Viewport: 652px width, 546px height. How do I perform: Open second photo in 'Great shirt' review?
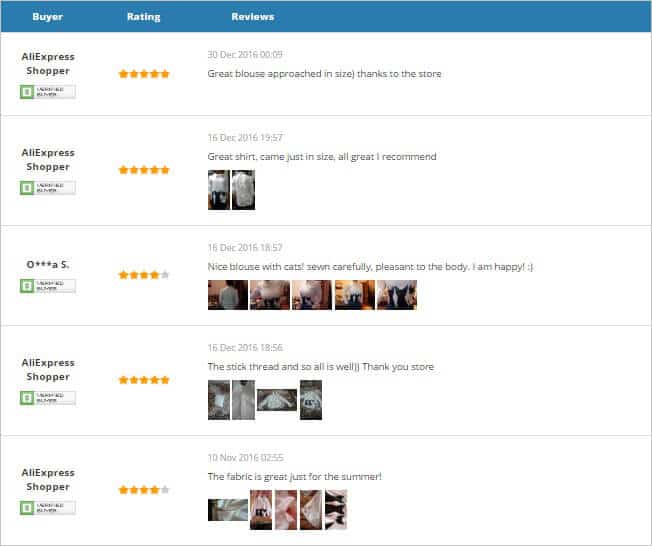tap(243, 190)
